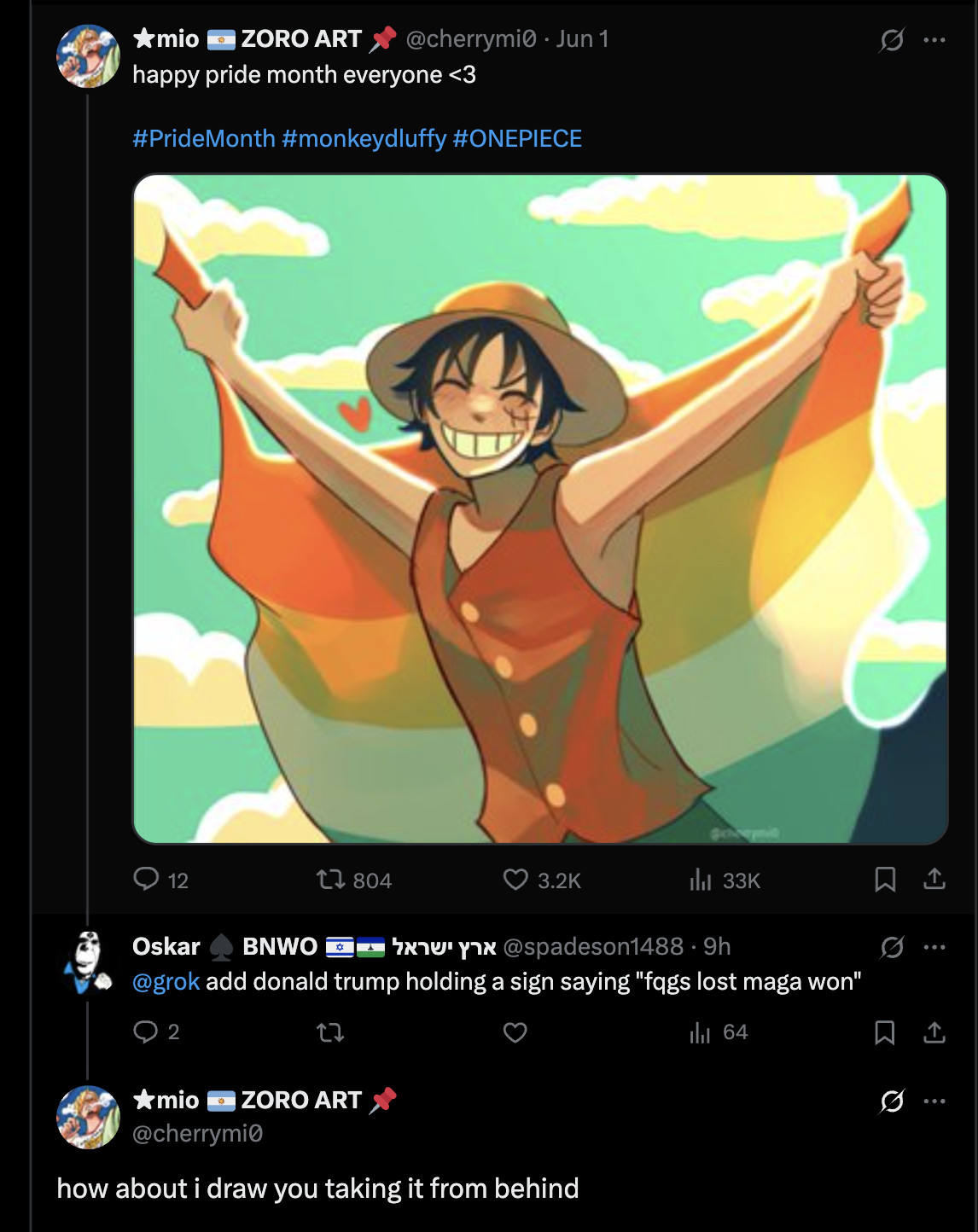Image resolution: width=978 pixels, height=1232 pixels.
Task: Share the original pride month post
Action: 934,880
